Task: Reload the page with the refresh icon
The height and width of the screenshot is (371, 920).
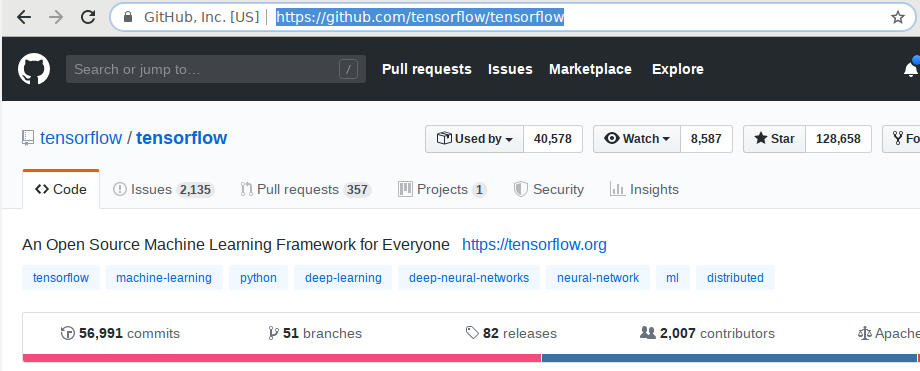Action: [88, 17]
